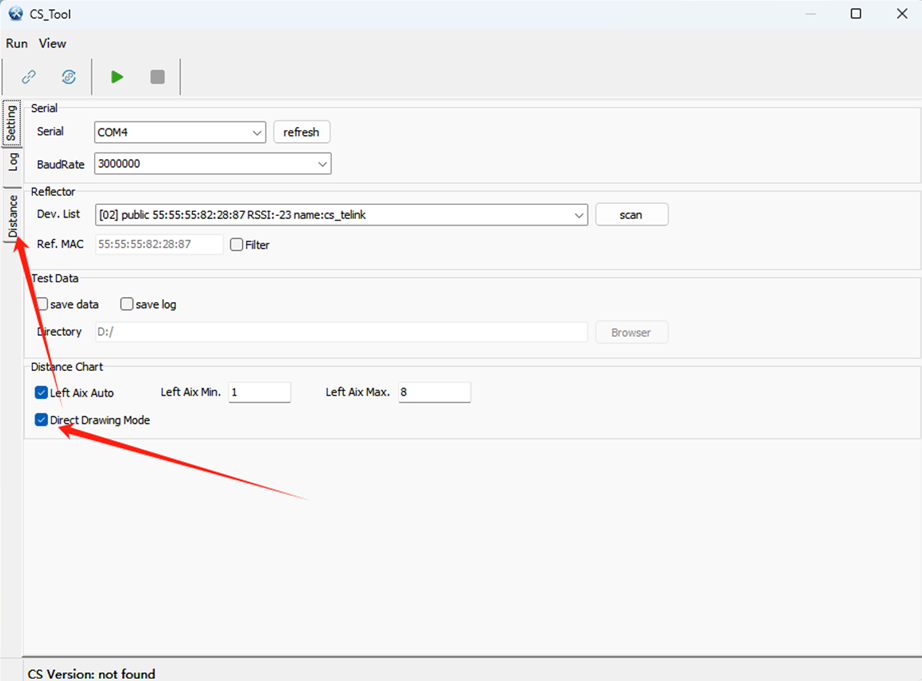The width and height of the screenshot is (922, 681).
Task: Click the CS_Tool app icon in title bar
Action: pos(14,13)
